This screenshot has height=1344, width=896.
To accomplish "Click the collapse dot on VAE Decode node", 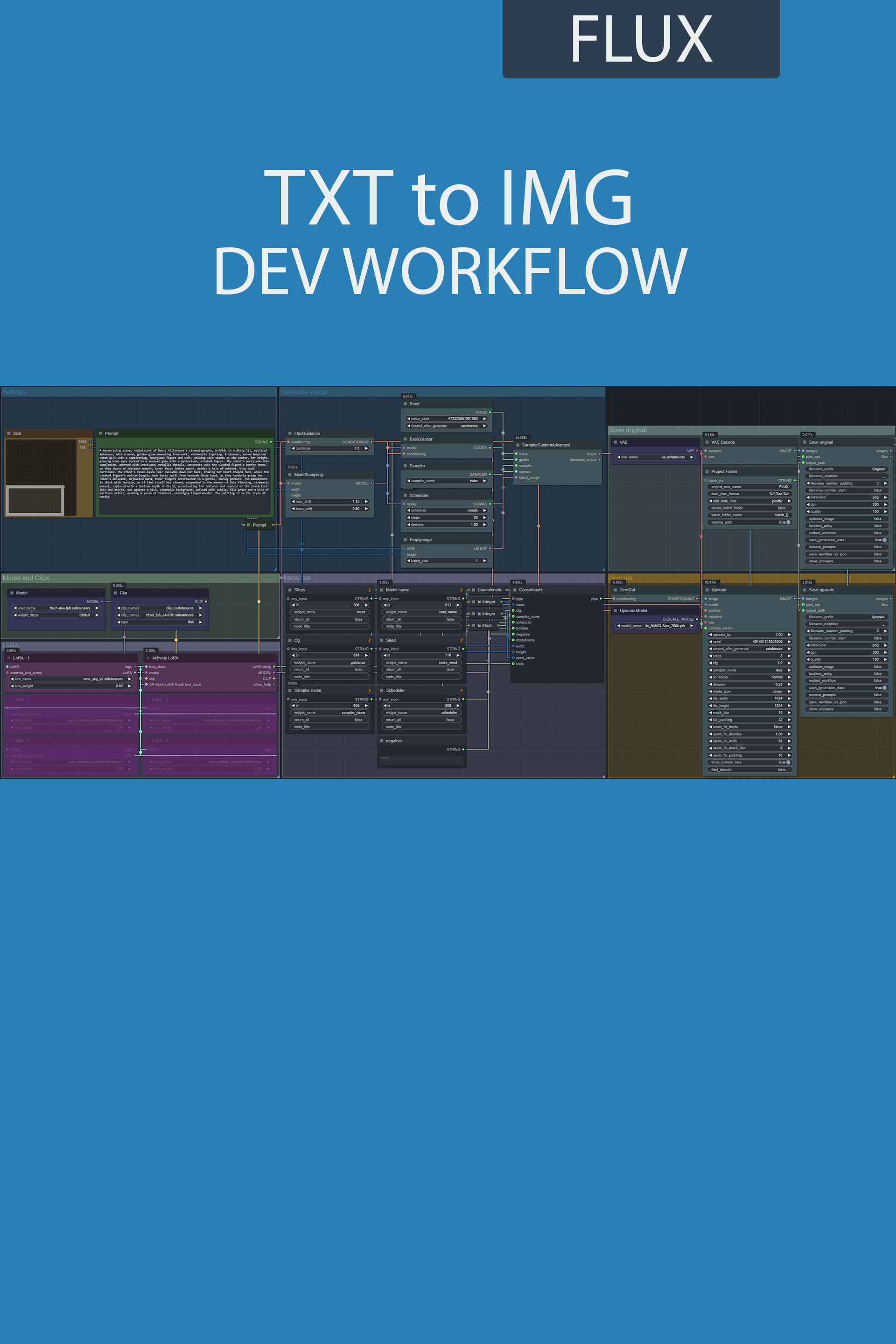I will [x=707, y=442].
